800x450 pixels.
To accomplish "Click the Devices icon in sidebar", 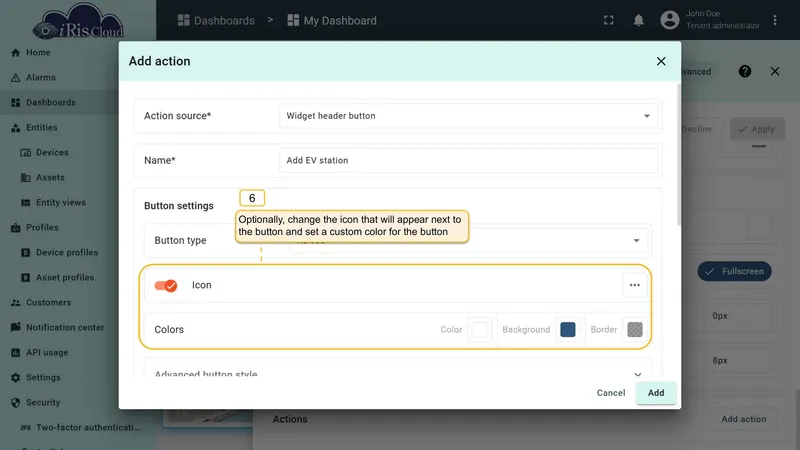I will [x=26, y=153].
